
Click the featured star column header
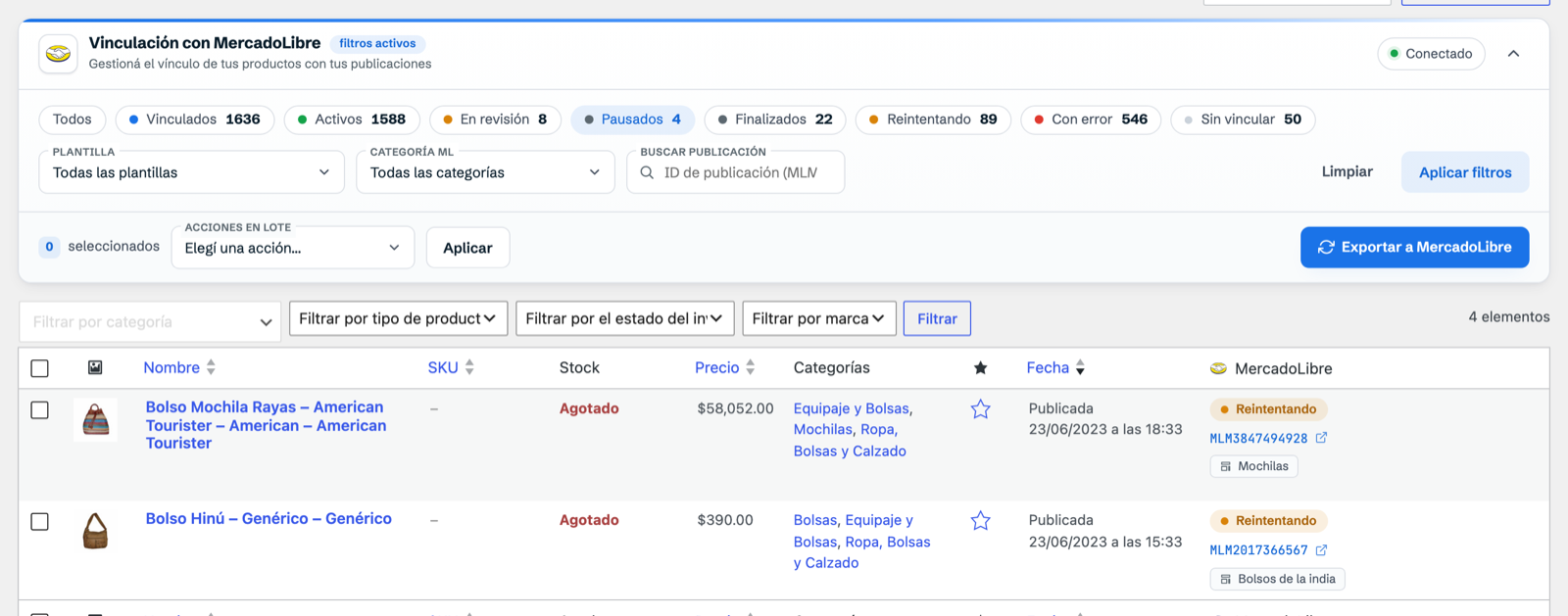(x=980, y=368)
